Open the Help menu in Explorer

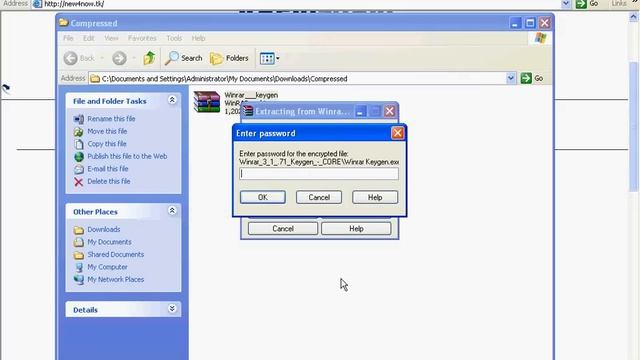pos(198,38)
